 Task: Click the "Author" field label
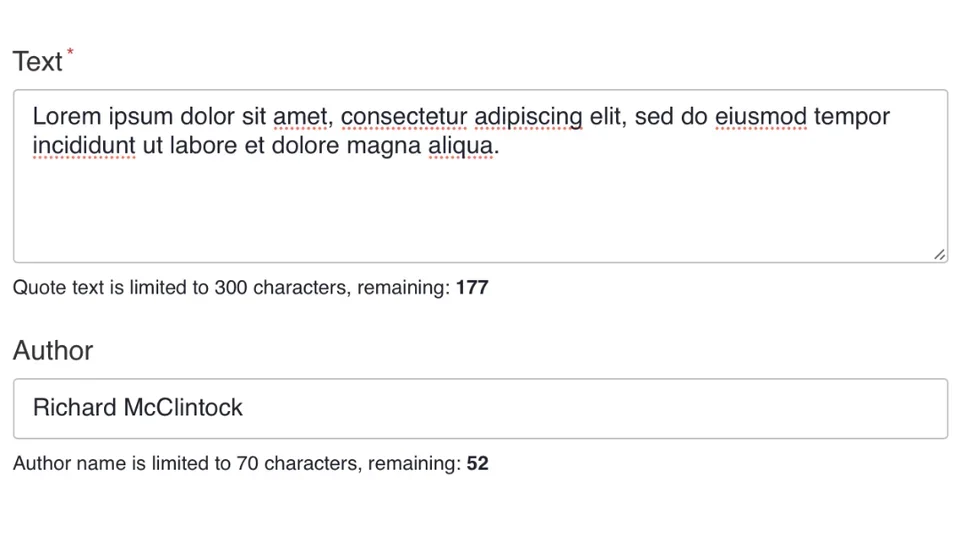click(53, 351)
